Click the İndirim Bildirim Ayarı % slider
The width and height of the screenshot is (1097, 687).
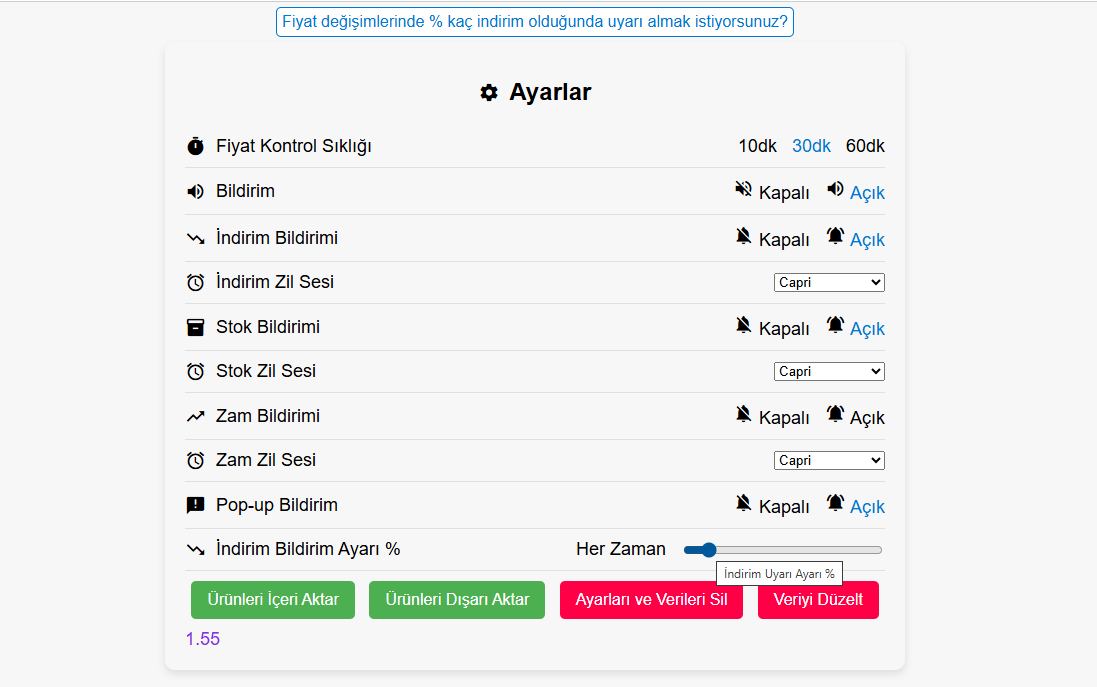click(783, 550)
